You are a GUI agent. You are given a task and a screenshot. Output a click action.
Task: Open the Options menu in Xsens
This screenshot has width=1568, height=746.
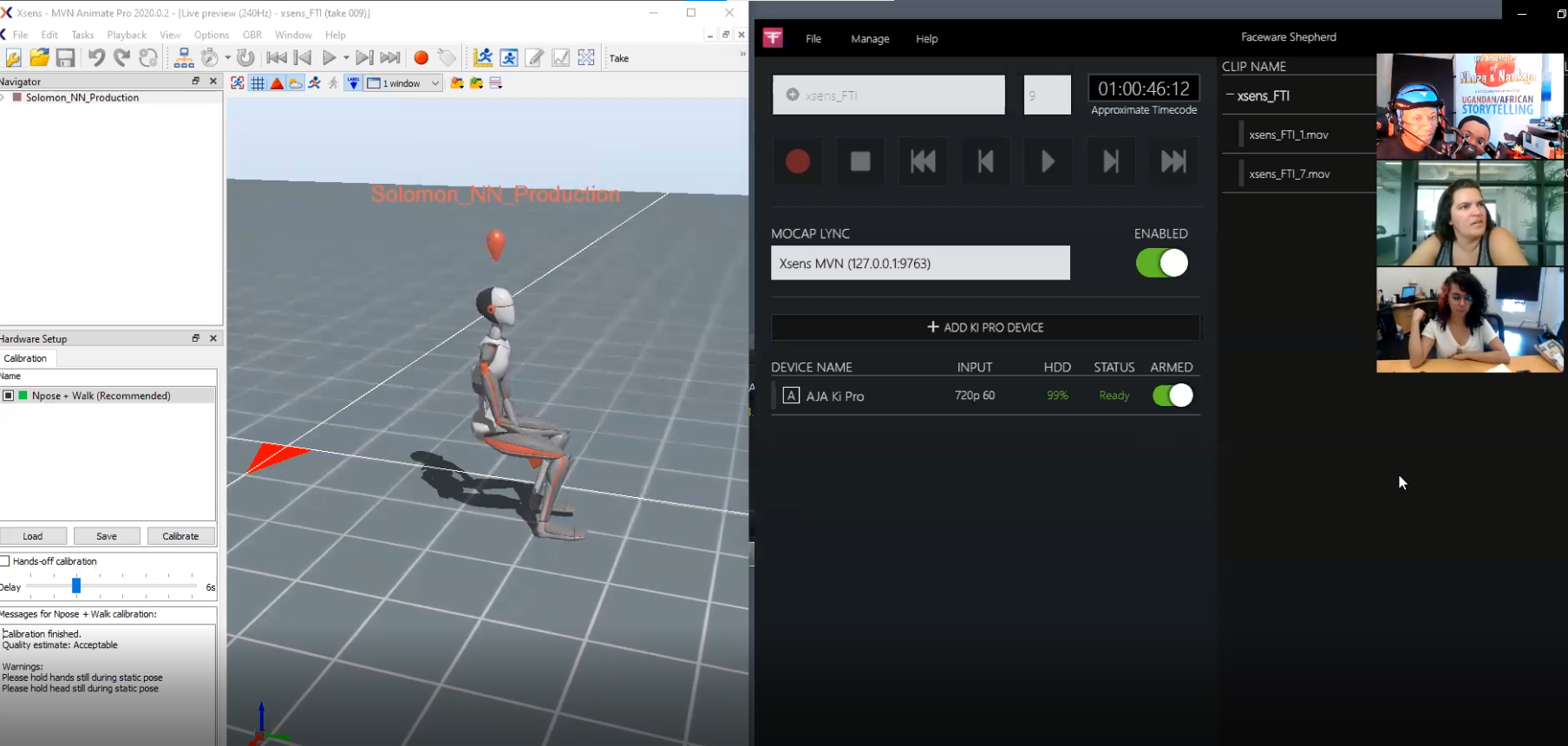[212, 35]
